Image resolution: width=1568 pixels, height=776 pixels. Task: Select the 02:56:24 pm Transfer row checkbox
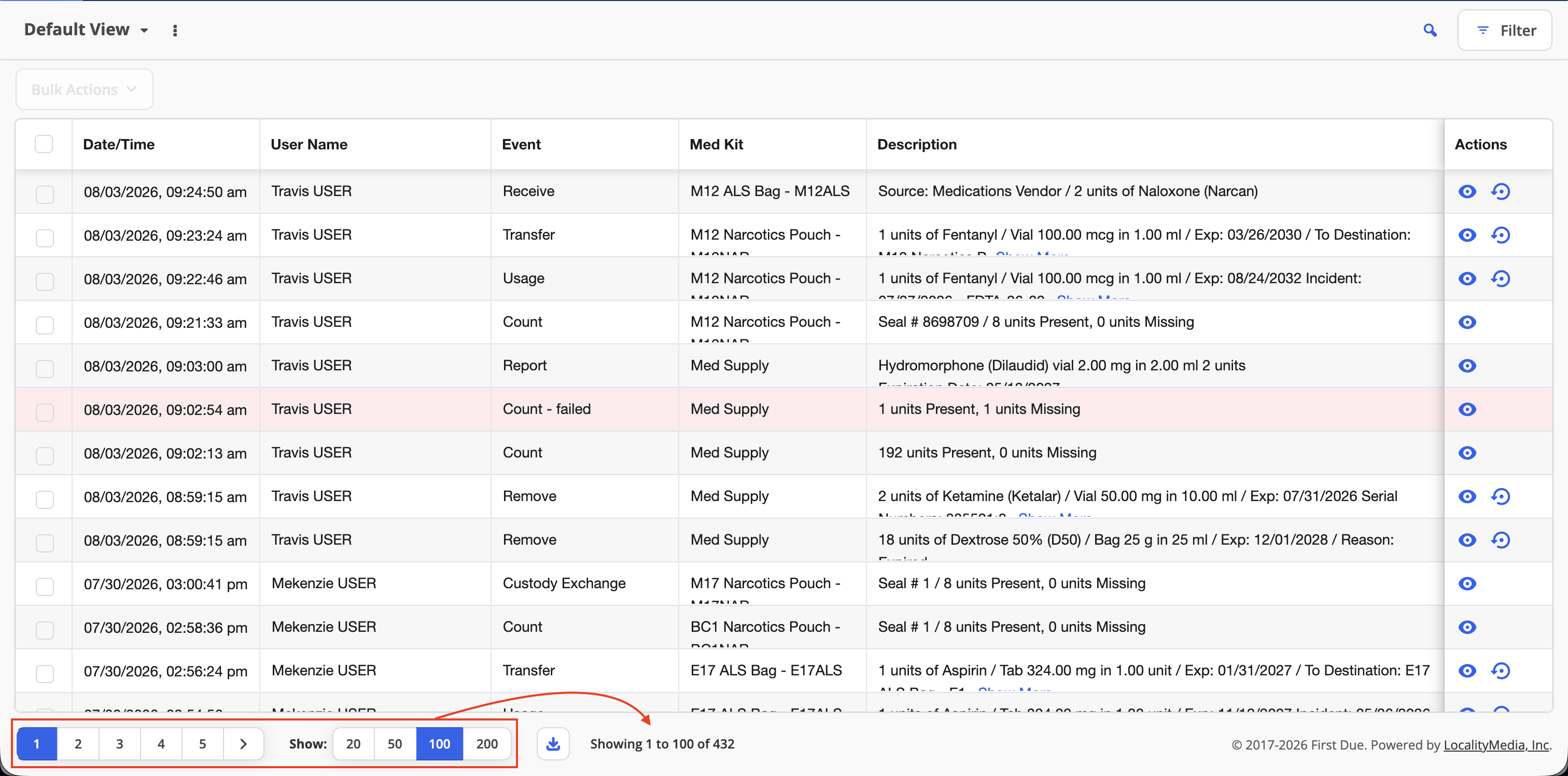coord(45,674)
